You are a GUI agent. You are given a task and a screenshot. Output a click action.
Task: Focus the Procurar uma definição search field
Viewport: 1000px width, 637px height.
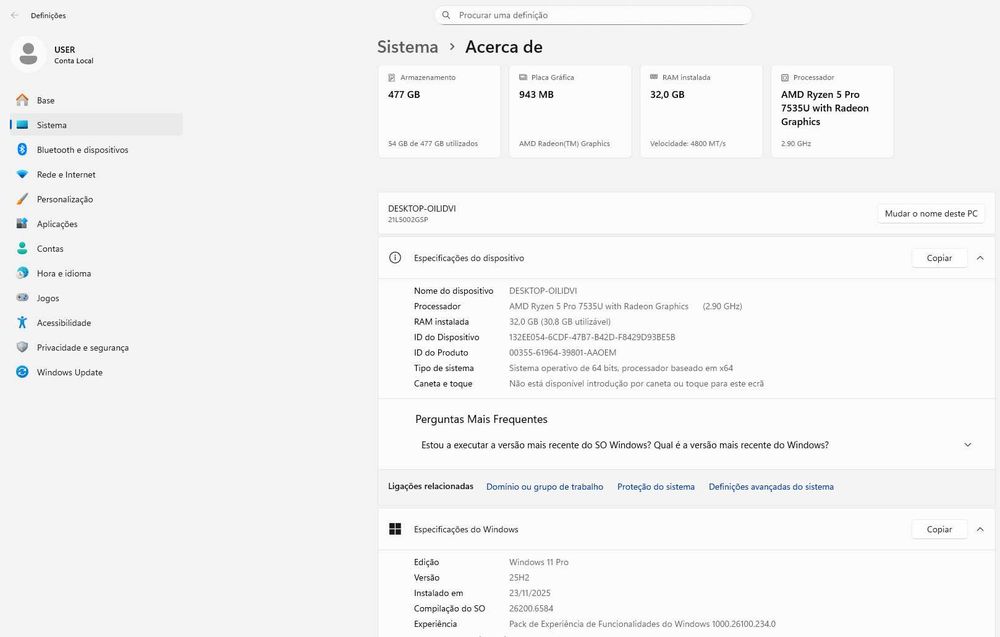click(x=593, y=15)
